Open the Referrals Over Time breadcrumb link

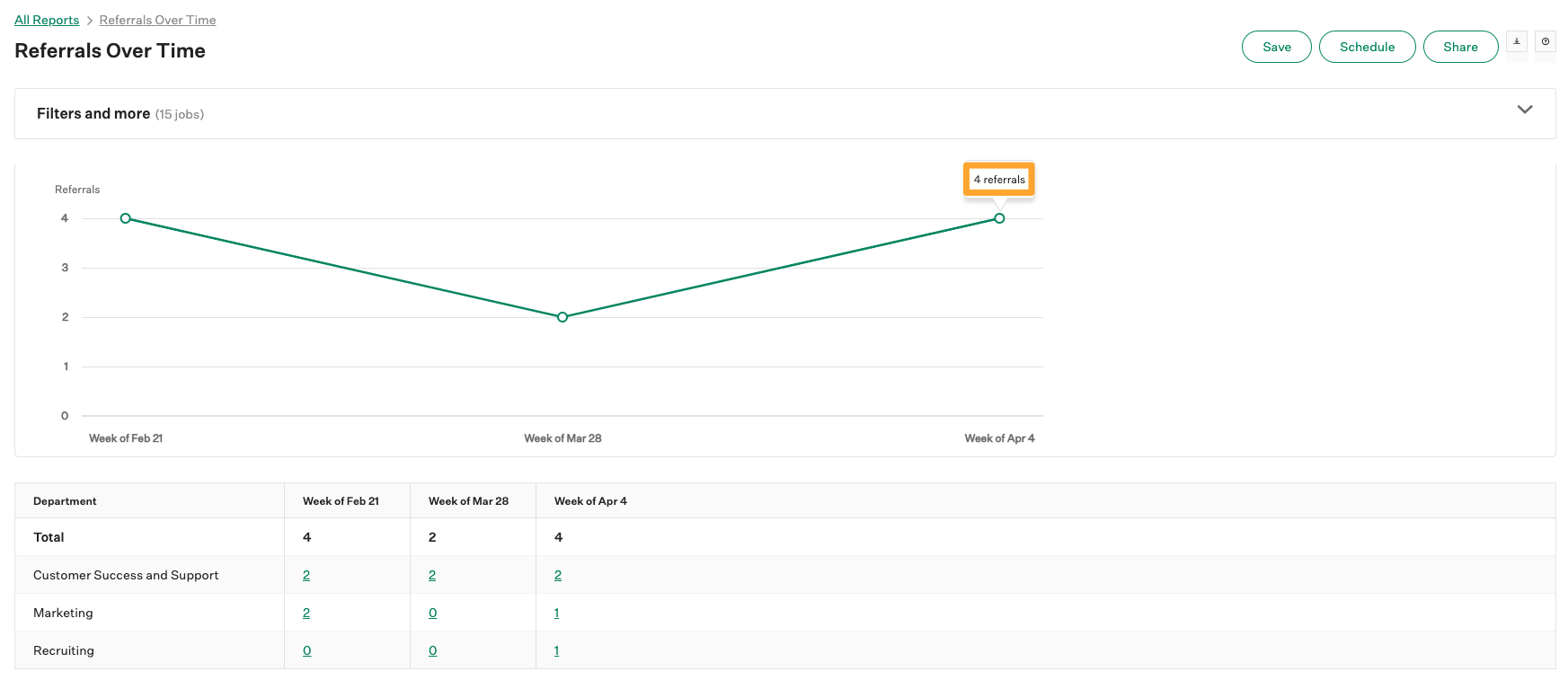click(157, 20)
